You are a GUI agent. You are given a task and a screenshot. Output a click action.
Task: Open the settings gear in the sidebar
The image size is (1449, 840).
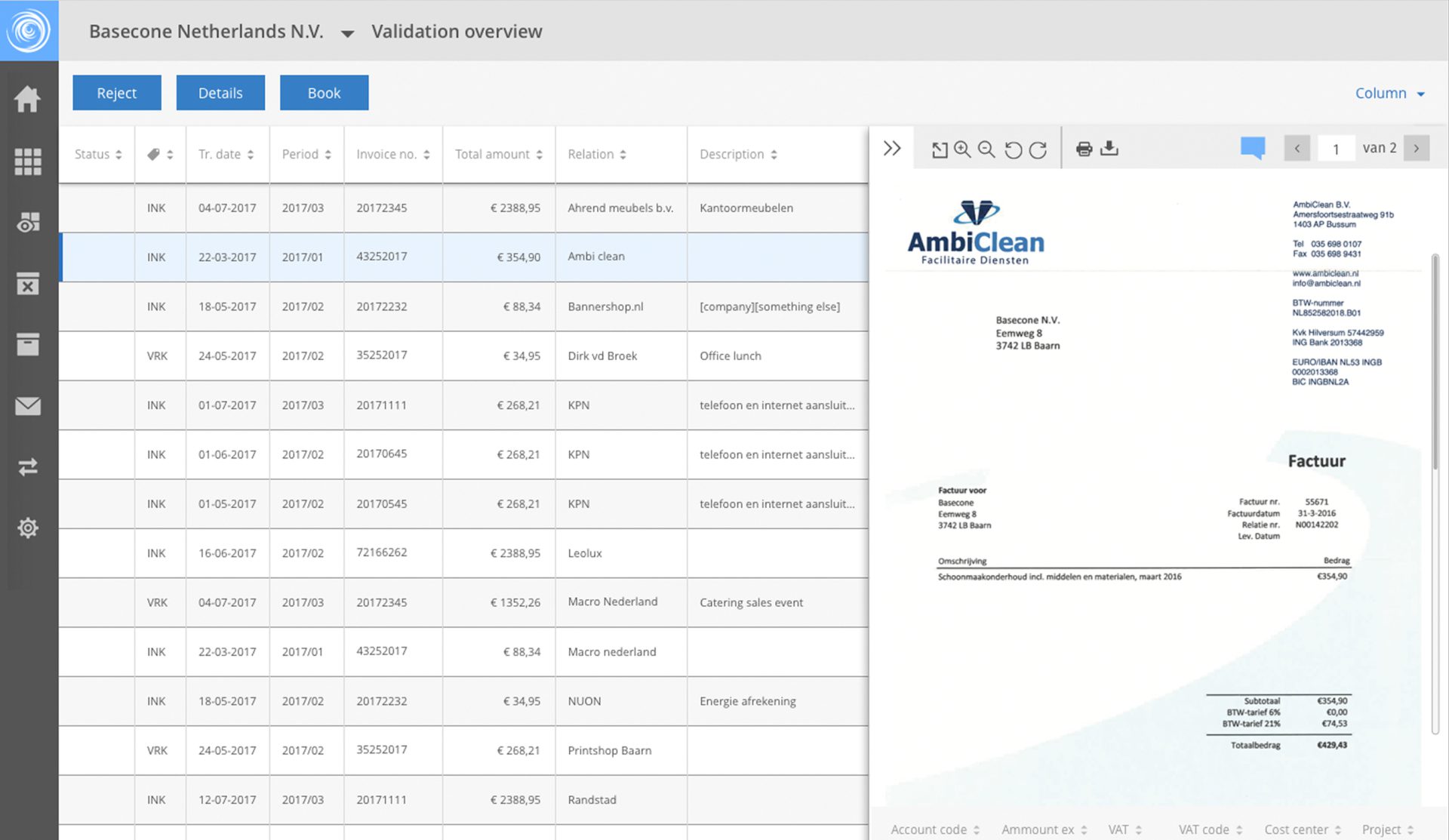(28, 528)
